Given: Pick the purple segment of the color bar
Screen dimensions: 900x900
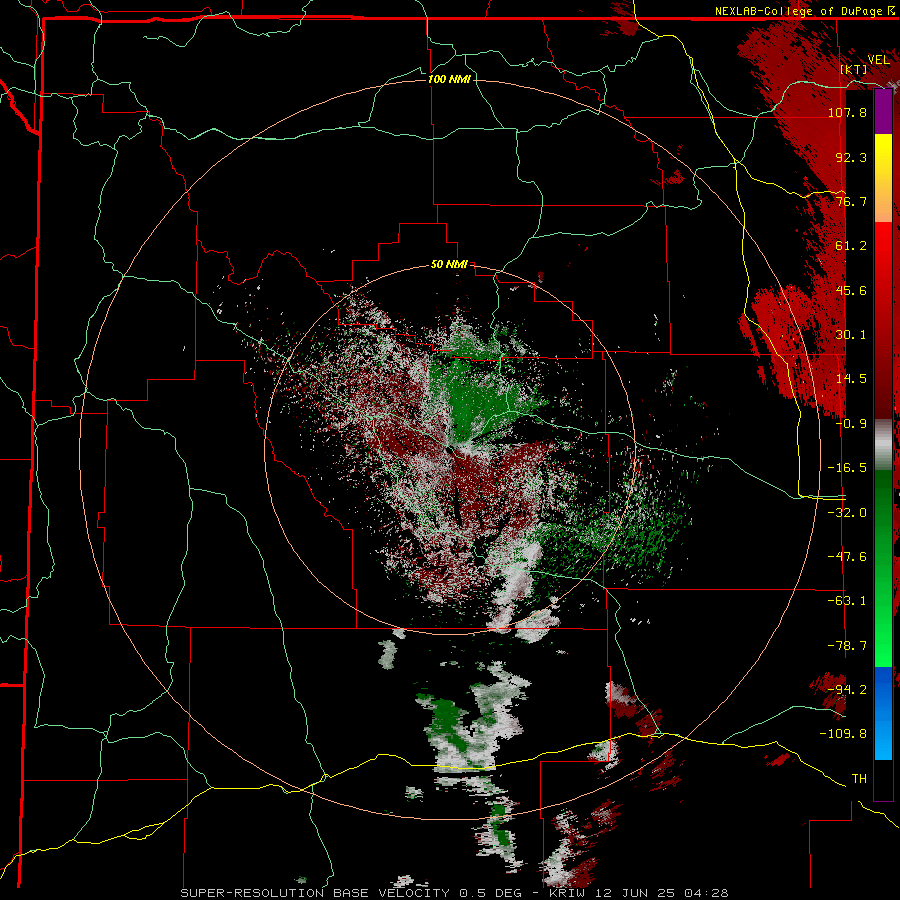Looking at the screenshot, I should pos(883,111).
